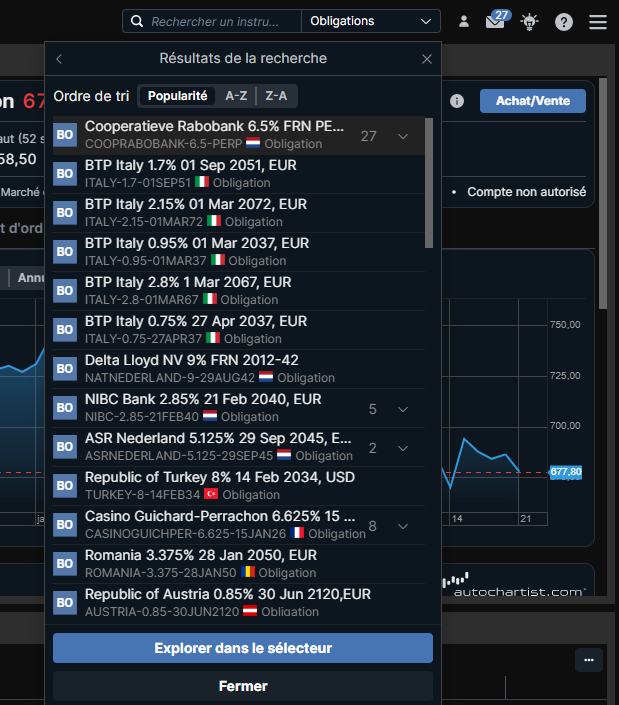Click the BO icon for BTP Italy 1.7%

click(x=65, y=174)
